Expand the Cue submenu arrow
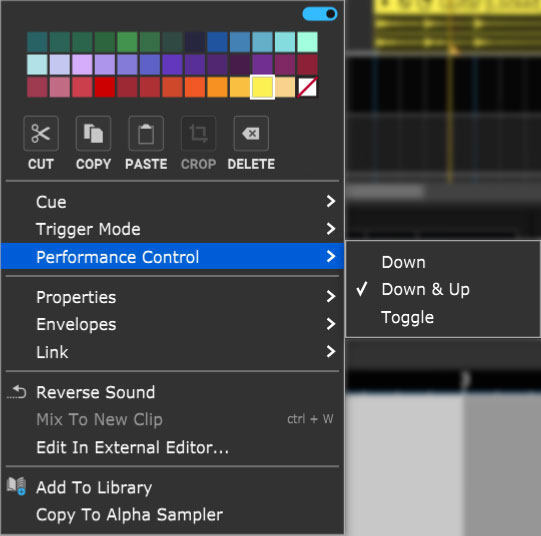Viewport: 541px width, 536px height. click(331, 201)
